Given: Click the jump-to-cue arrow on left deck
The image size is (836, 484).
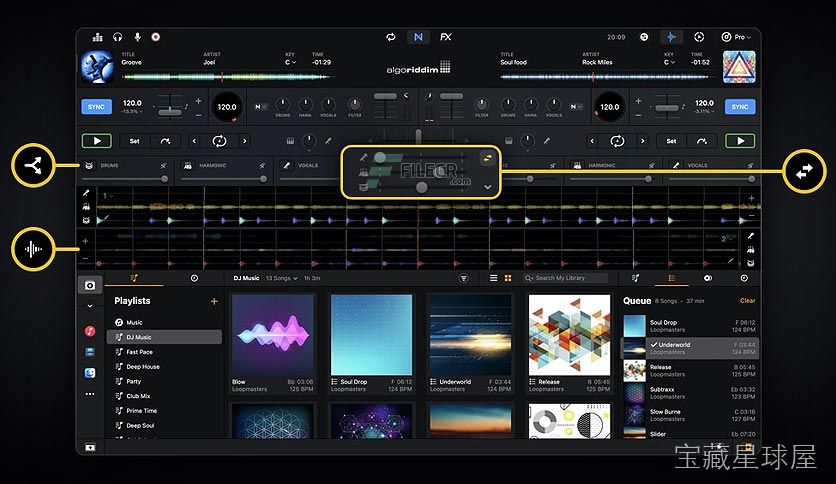Looking at the screenshot, I should coord(165,141).
